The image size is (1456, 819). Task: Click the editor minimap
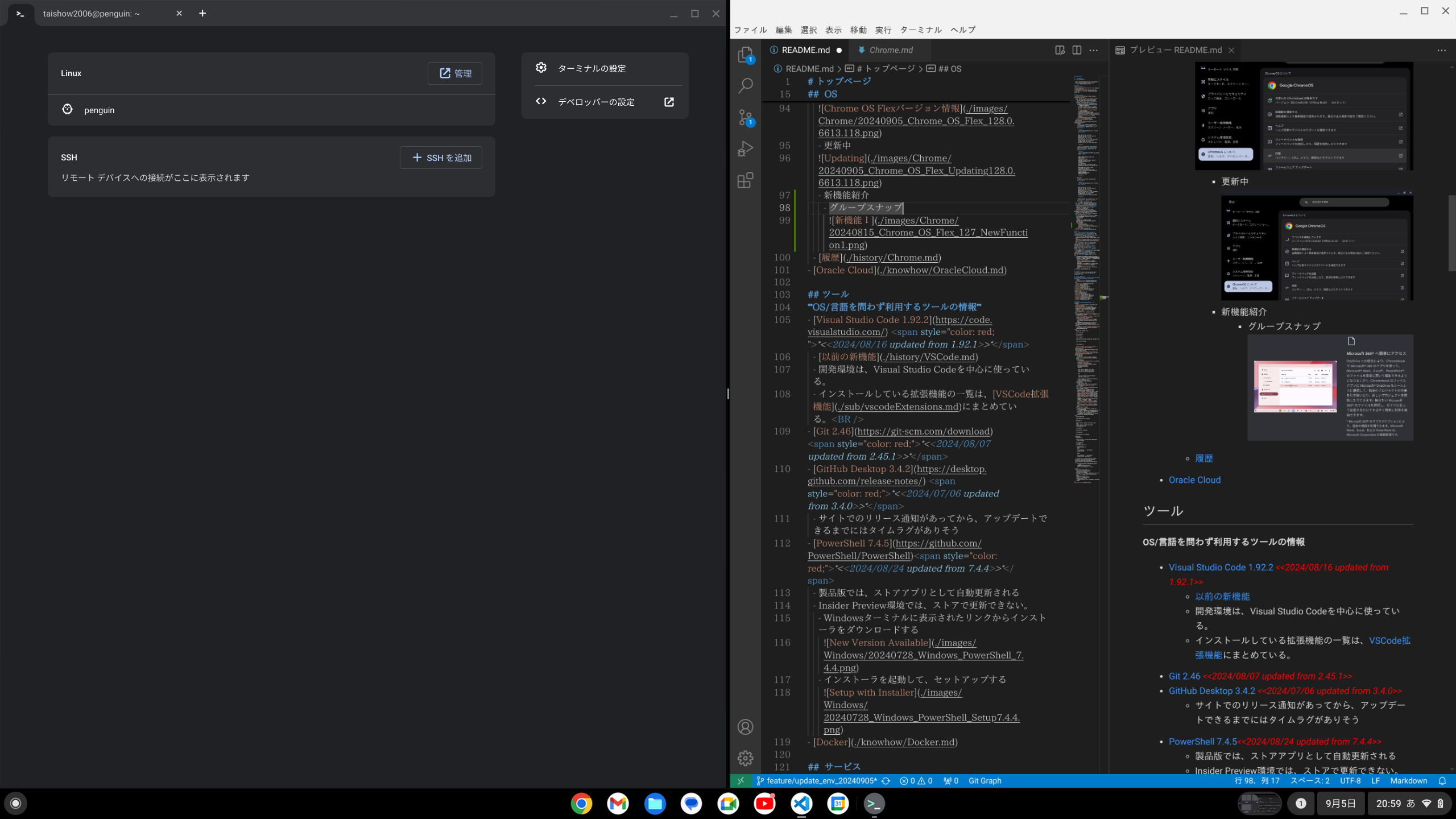[x=1086, y=284]
